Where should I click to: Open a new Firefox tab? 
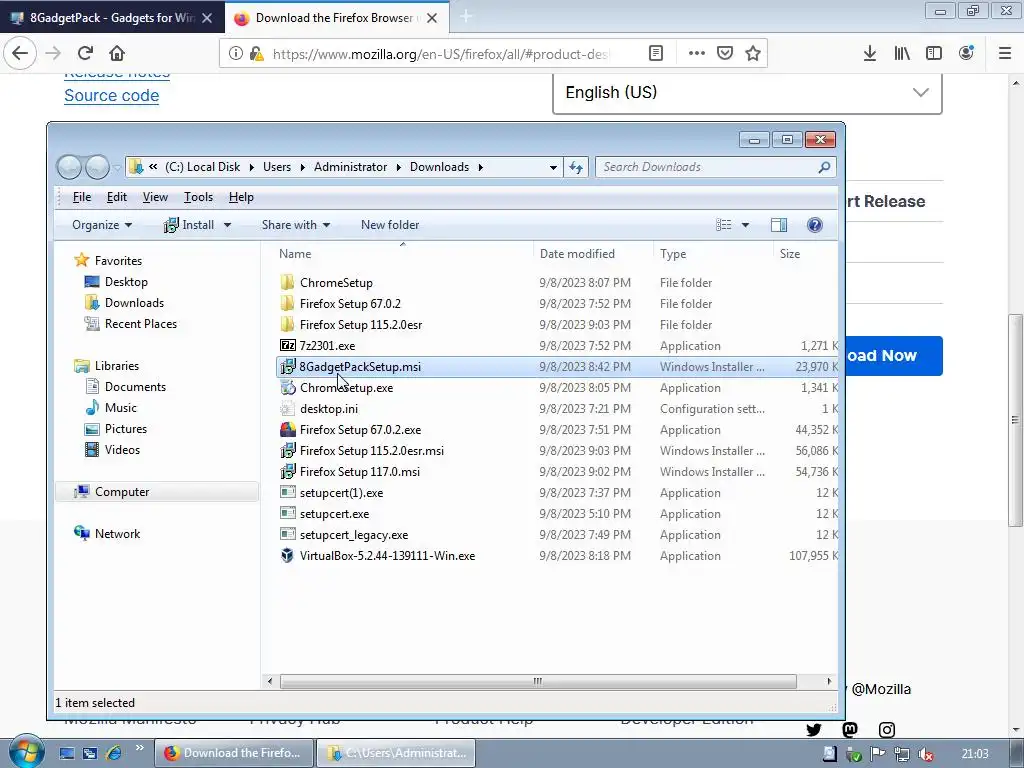[466, 17]
